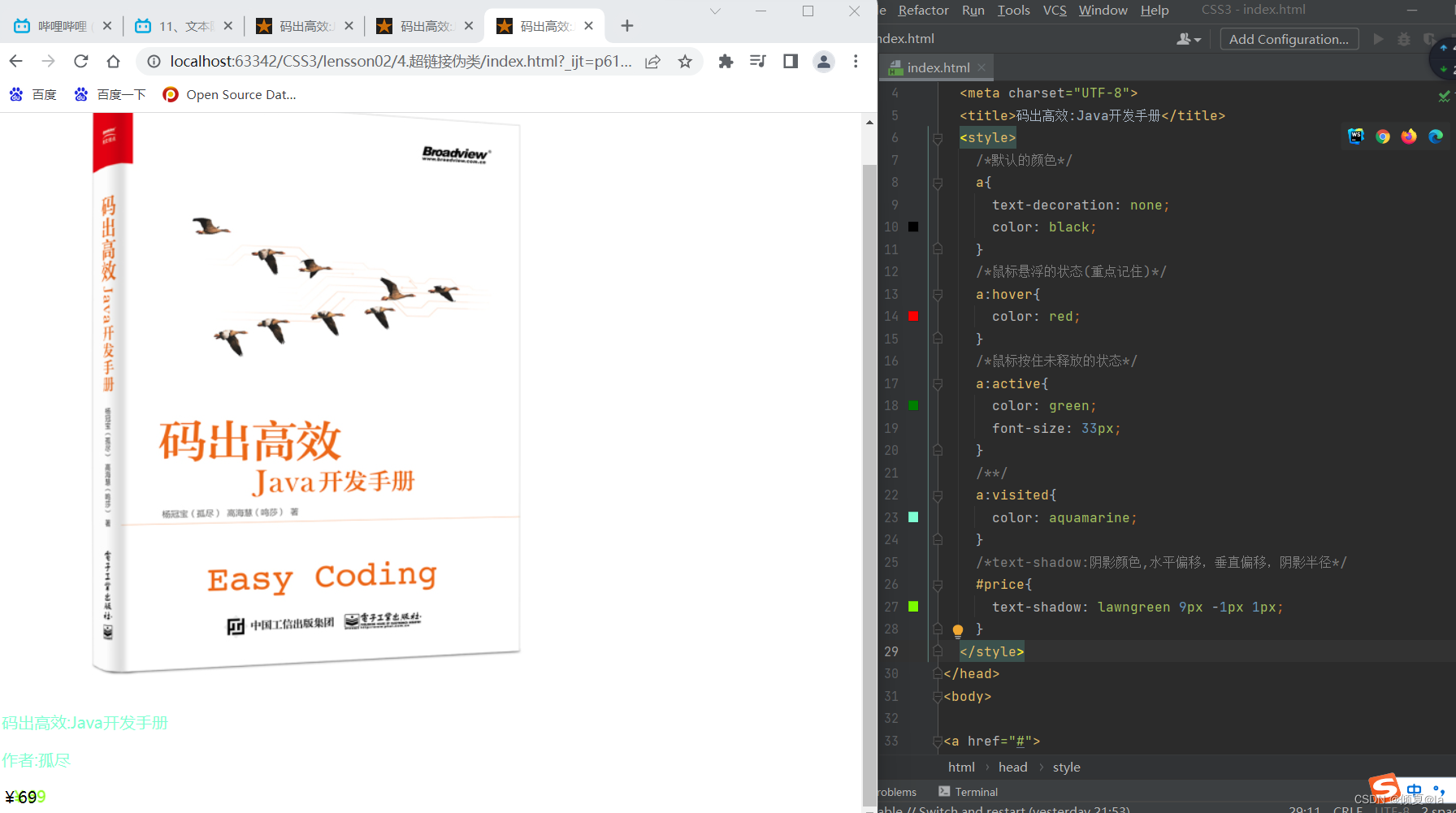The image size is (1456, 813).
Task: Open page in Firefox icon in editor
Action: tap(1409, 136)
